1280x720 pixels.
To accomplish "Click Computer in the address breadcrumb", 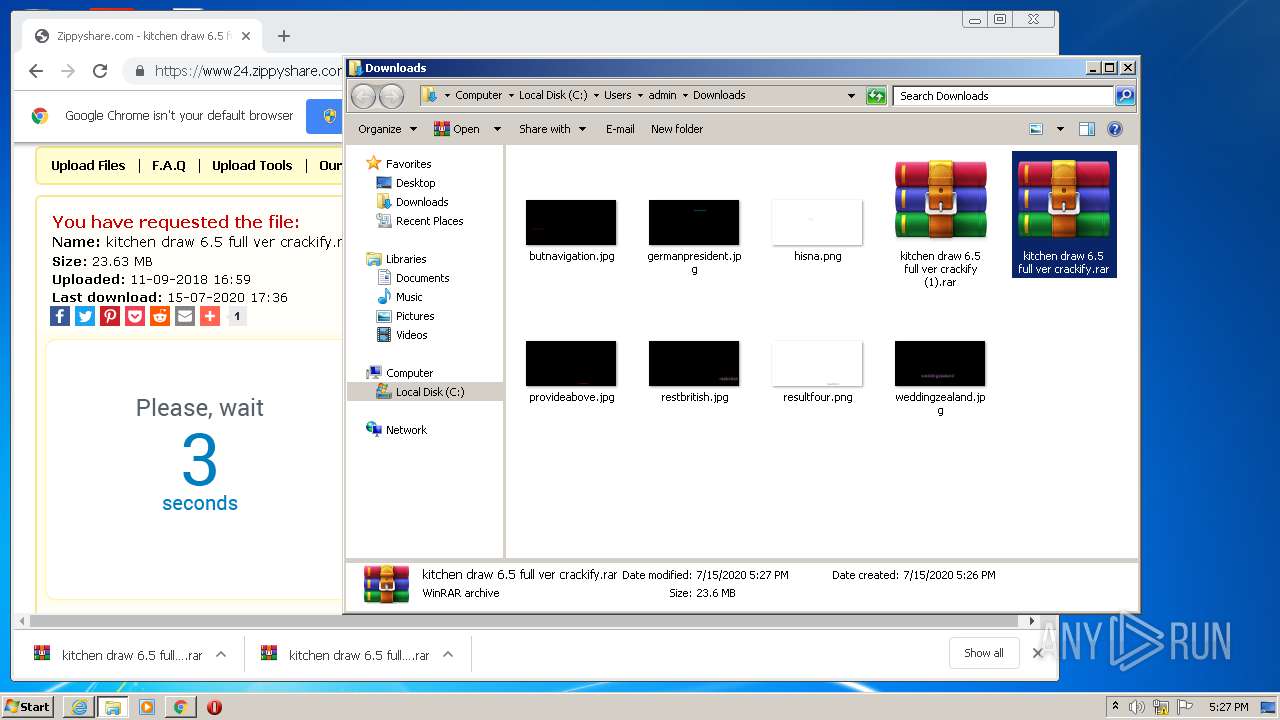I will click(x=478, y=95).
